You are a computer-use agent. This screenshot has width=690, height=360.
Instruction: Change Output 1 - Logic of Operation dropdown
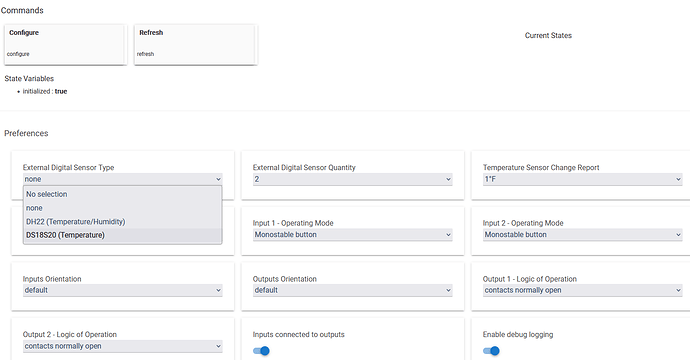(x=583, y=290)
